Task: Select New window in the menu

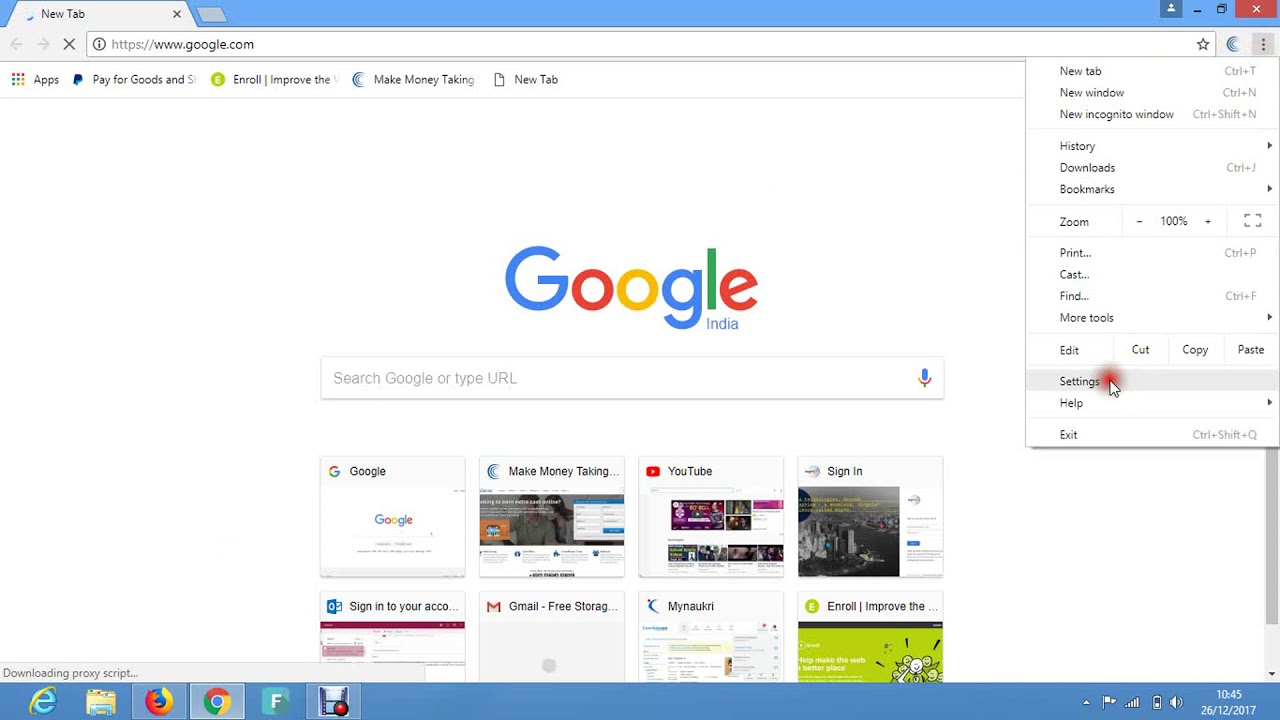Action: pyautogui.click(x=1153, y=93)
